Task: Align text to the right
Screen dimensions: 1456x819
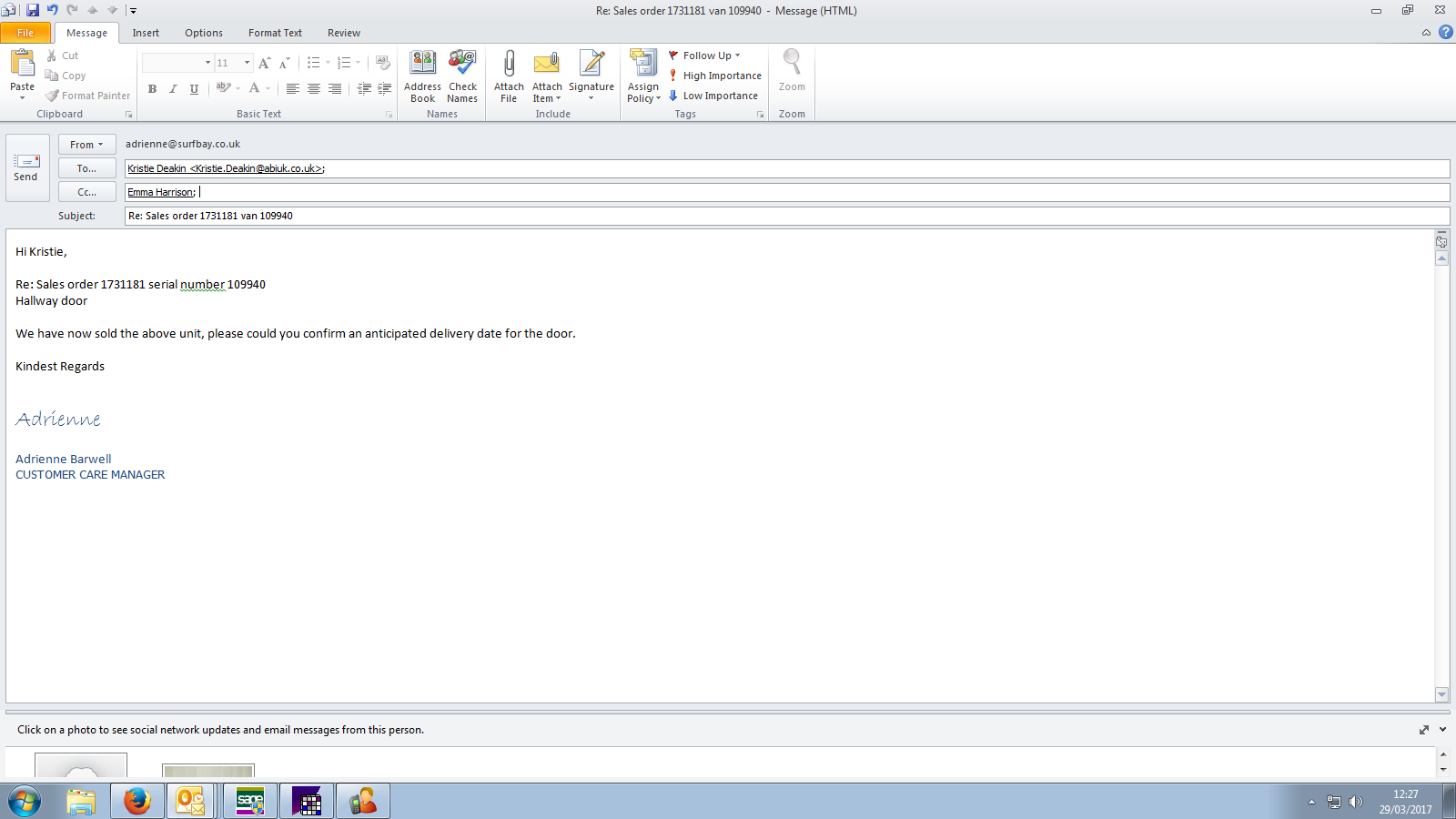Action: [335, 88]
